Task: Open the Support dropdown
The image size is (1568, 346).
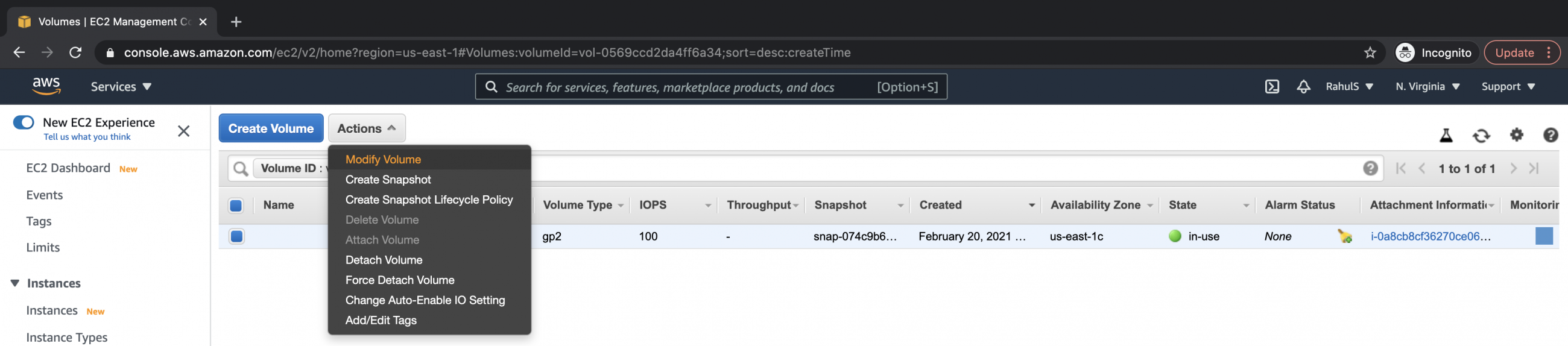Action: coord(1508,86)
